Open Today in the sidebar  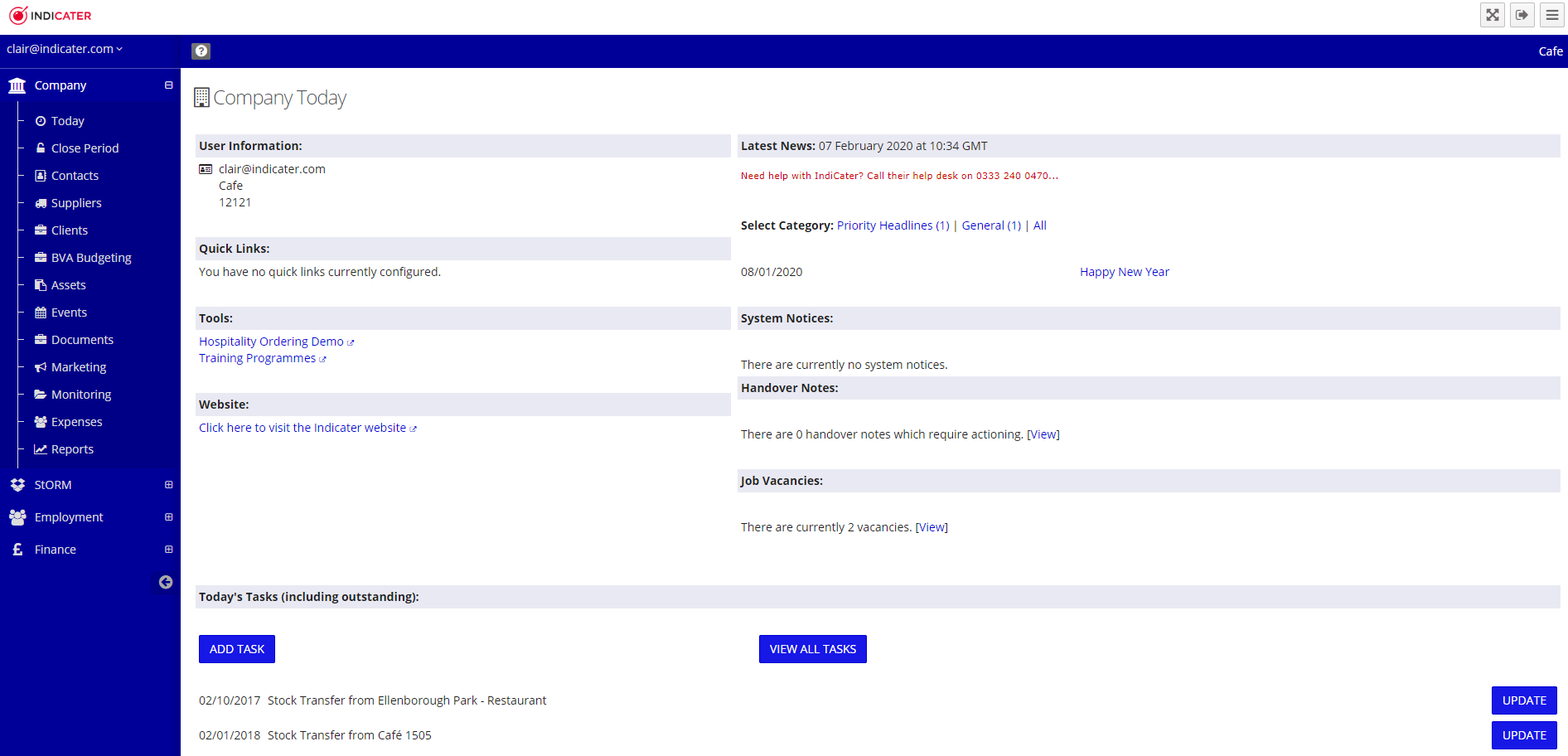(68, 121)
